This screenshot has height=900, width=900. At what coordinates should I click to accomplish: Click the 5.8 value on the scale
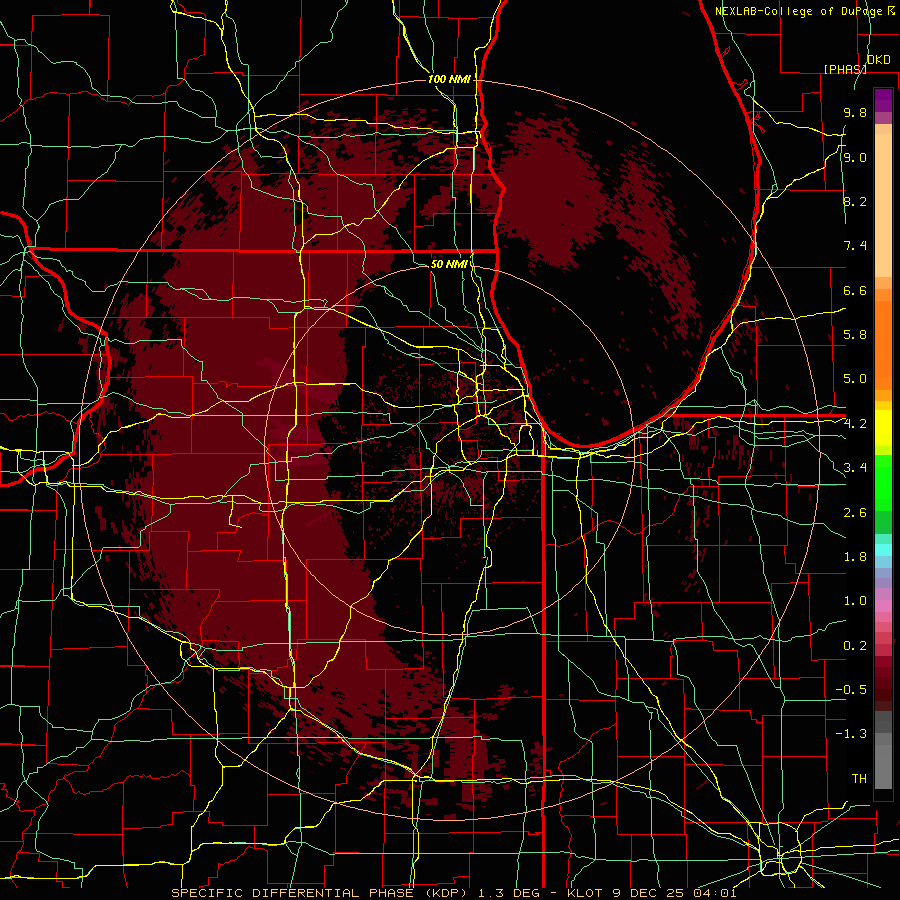tap(855, 335)
